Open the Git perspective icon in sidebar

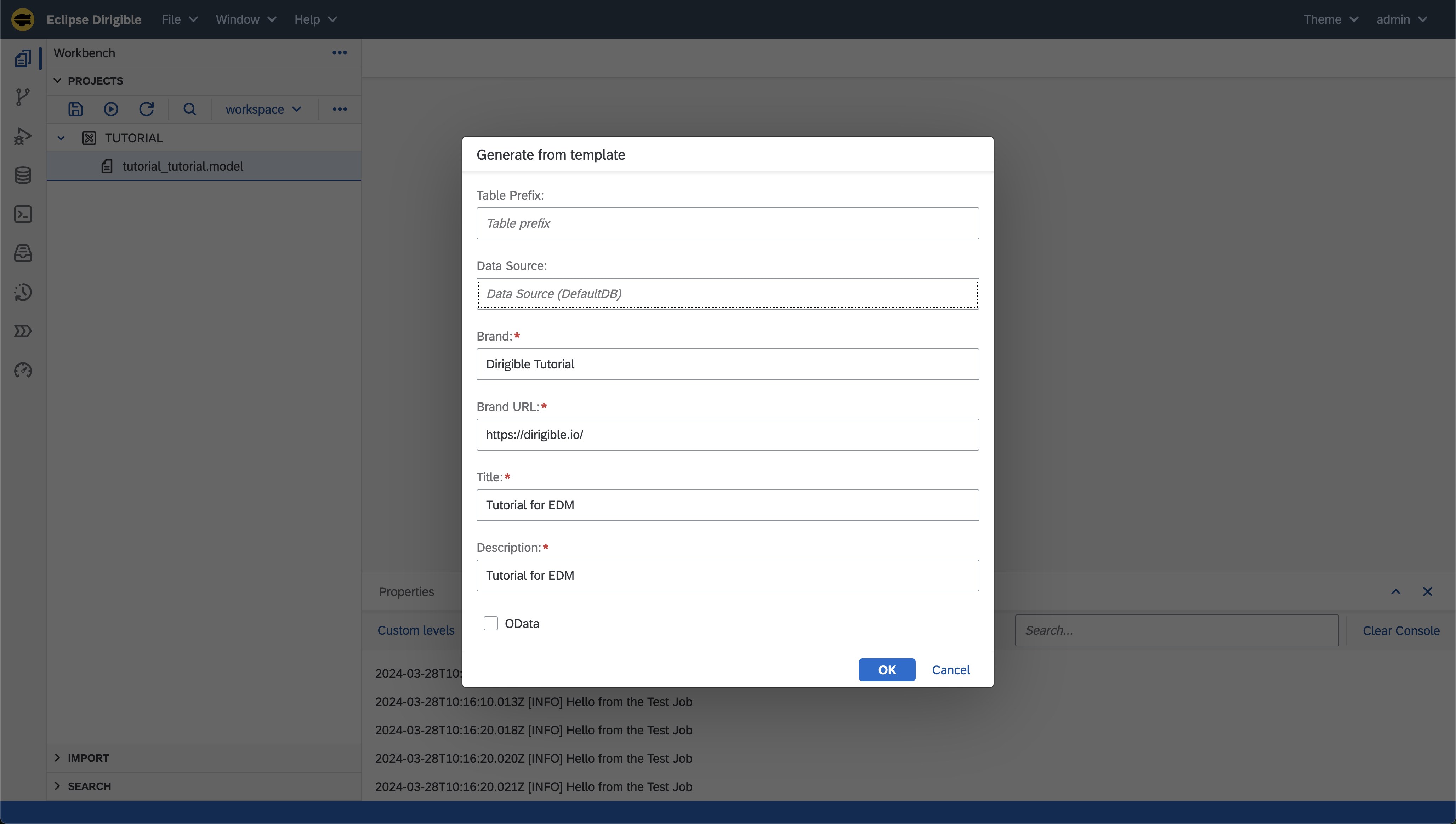23,97
